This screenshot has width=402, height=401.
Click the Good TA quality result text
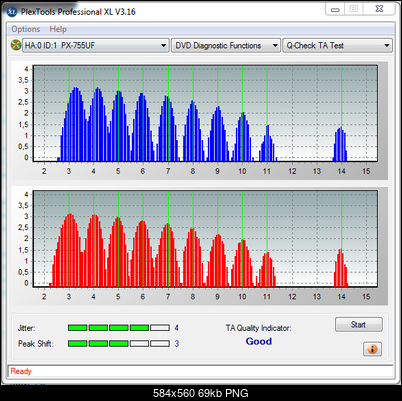point(259,341)
